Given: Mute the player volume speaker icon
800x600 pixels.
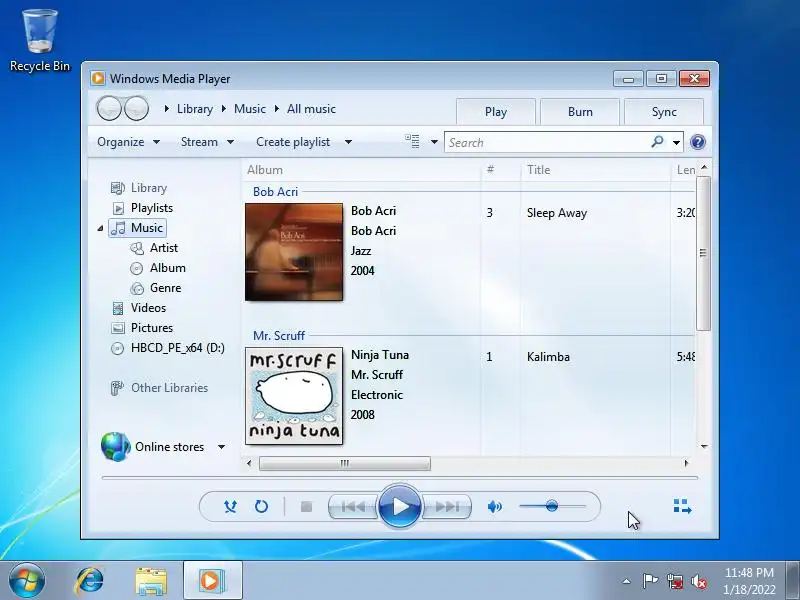Looking at the screenshot, I should click(494, 507).
